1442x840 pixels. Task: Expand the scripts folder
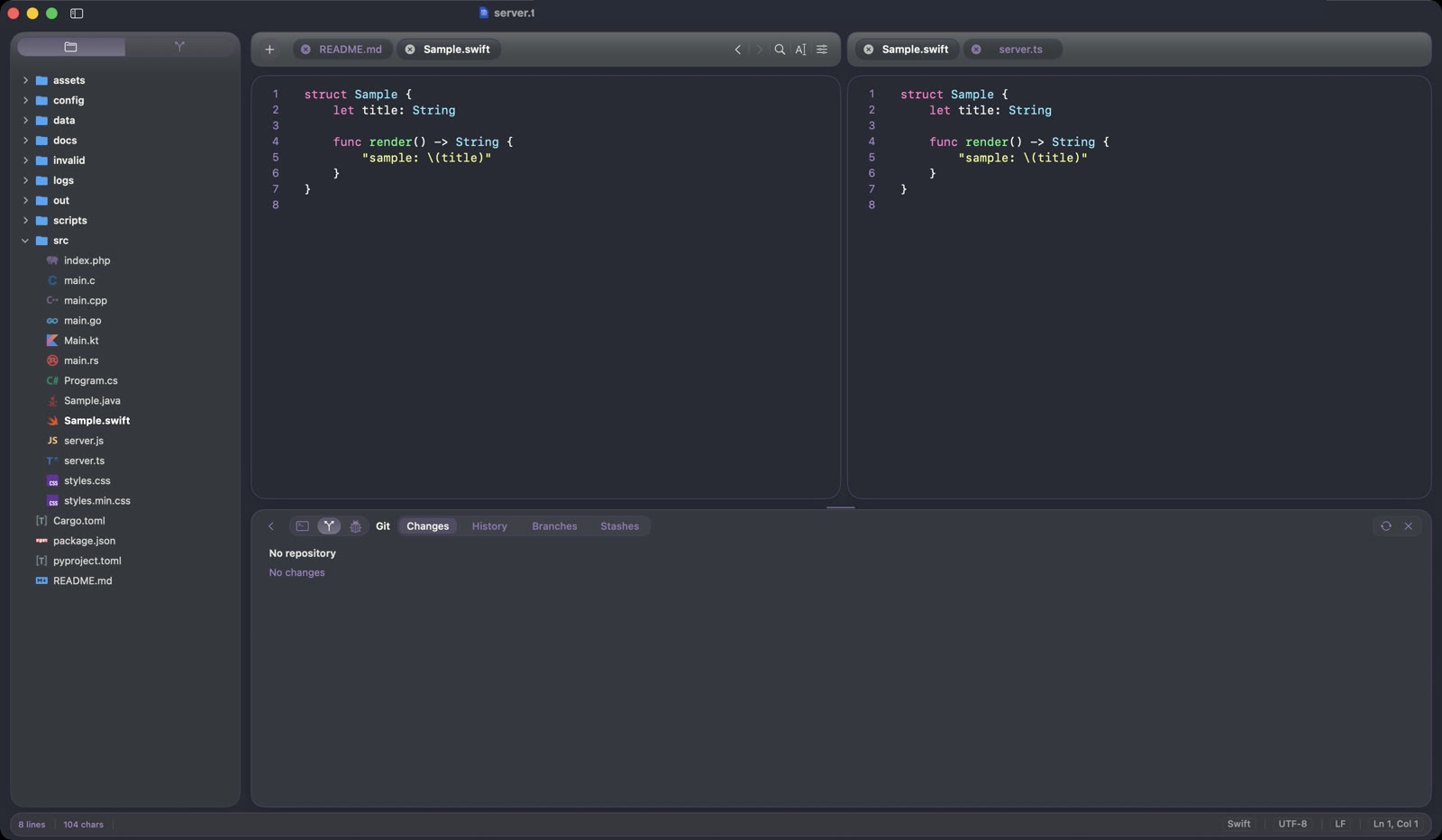pos(25,221)
